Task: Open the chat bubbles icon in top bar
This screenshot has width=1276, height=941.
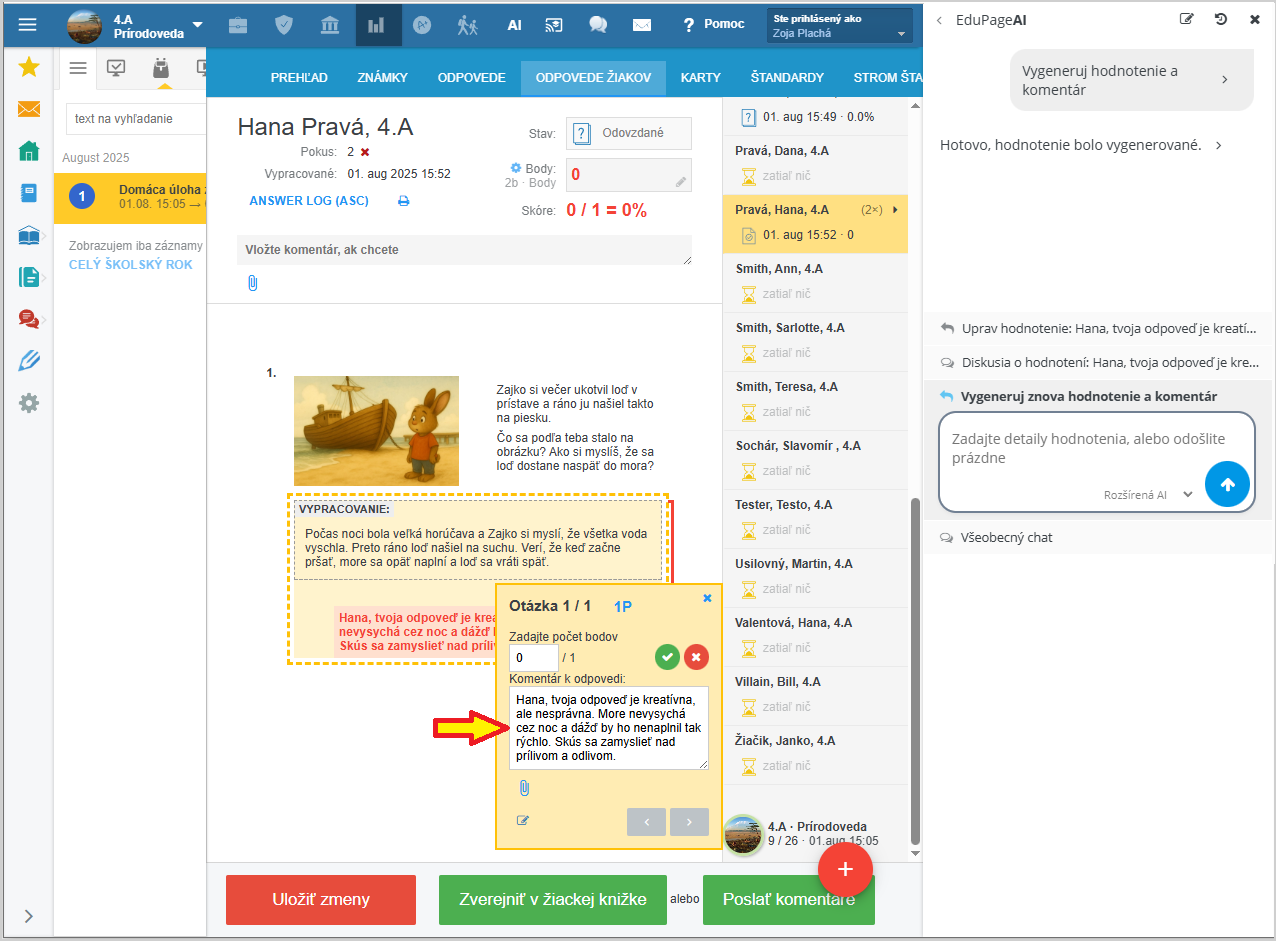Action: [x=598, y=25]
